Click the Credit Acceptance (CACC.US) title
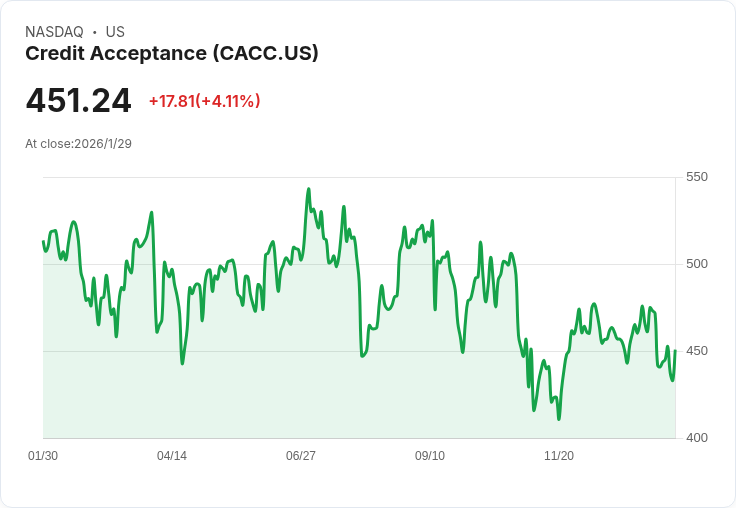The height and width of the screenshot is (508, 736). click(x=171, y=54)
